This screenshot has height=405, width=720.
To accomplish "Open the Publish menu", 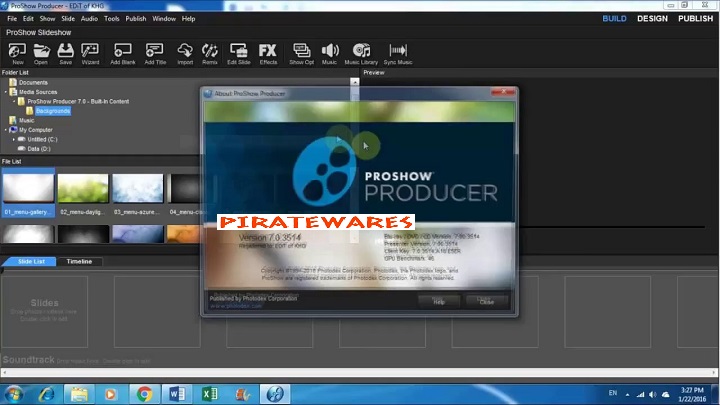I will [x=135, y=19].
